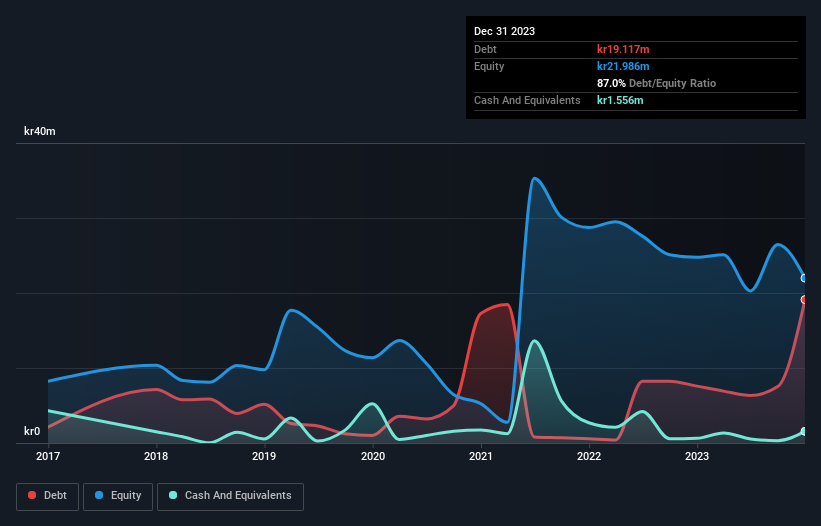821x526 pixels.
Task: Click the Dec 31 2023 tooltip date
Action: [x=504, y=31]
